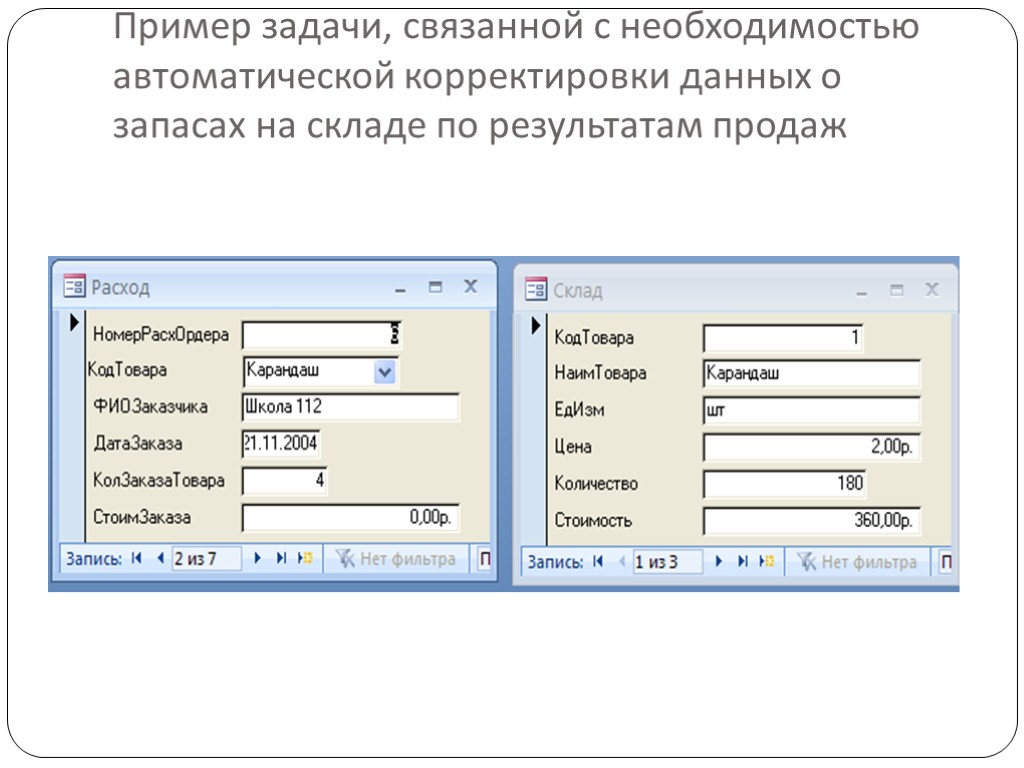Minimize the Склад window
The height and width of the screenshot is (768, 1024).
tap(861, 291)
